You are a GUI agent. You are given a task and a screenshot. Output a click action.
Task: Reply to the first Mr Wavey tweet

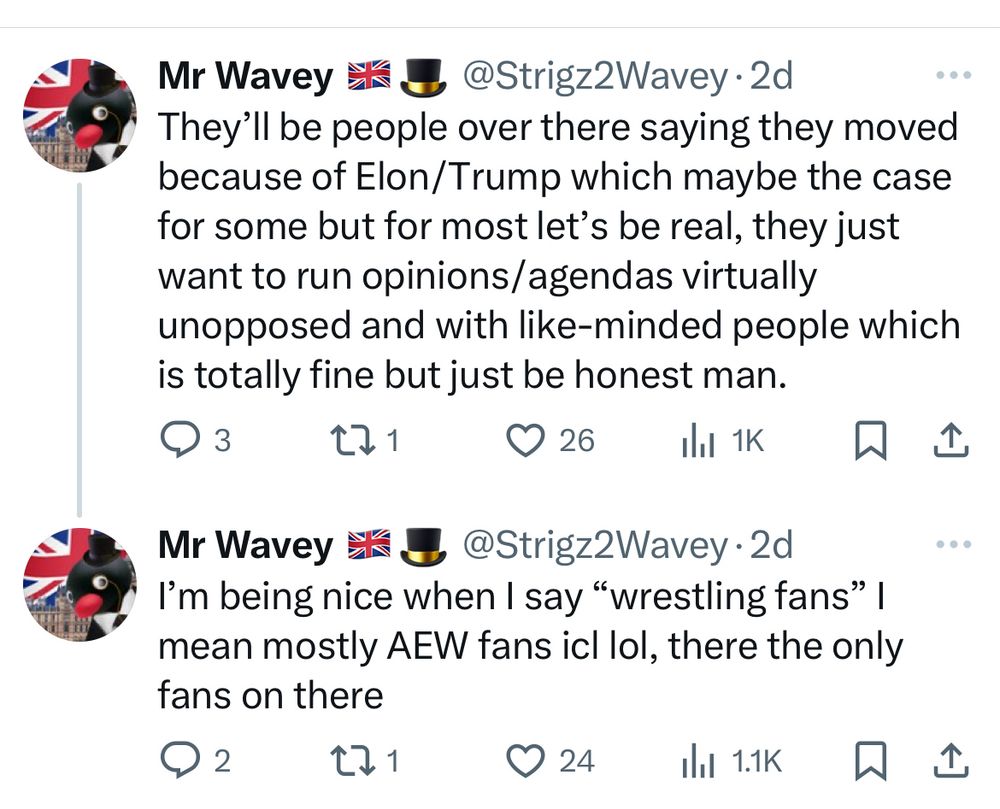coord(179,440)
